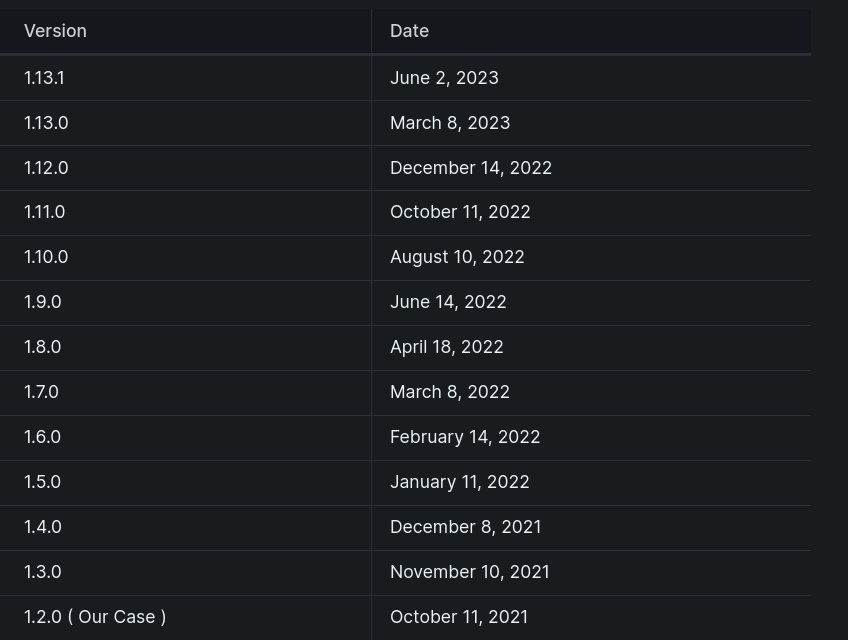
Task: Click the Version column header
Action: tap(56, 31)
